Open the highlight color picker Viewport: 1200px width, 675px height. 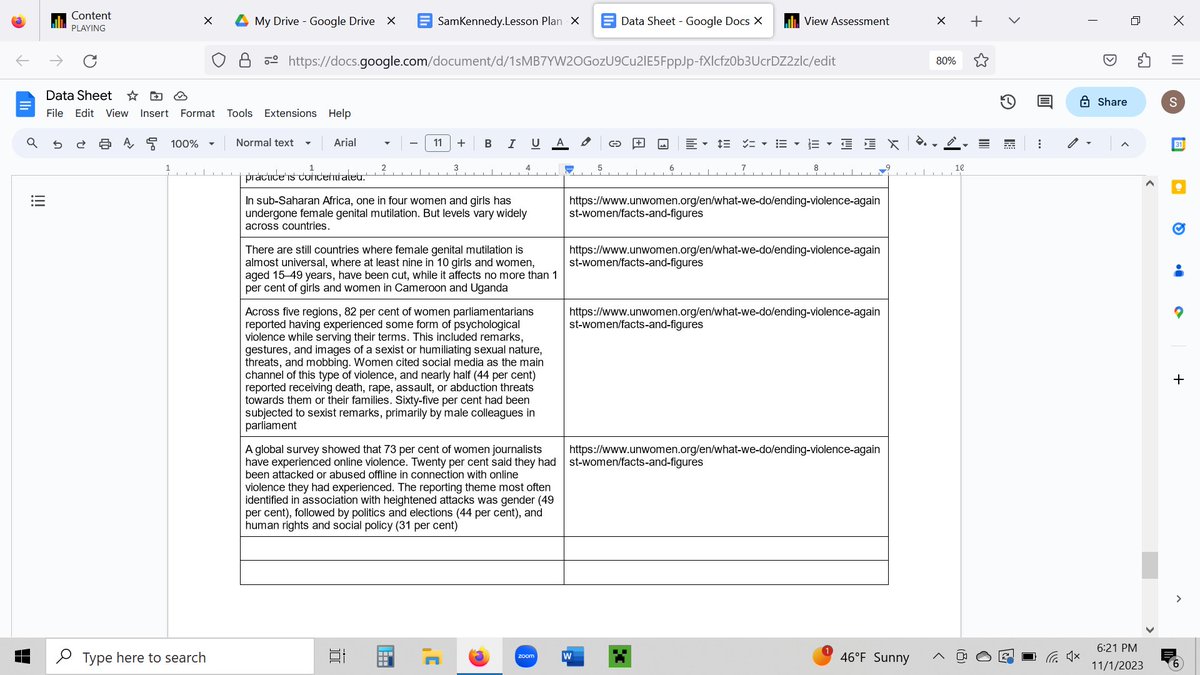(x=586, y=143)
